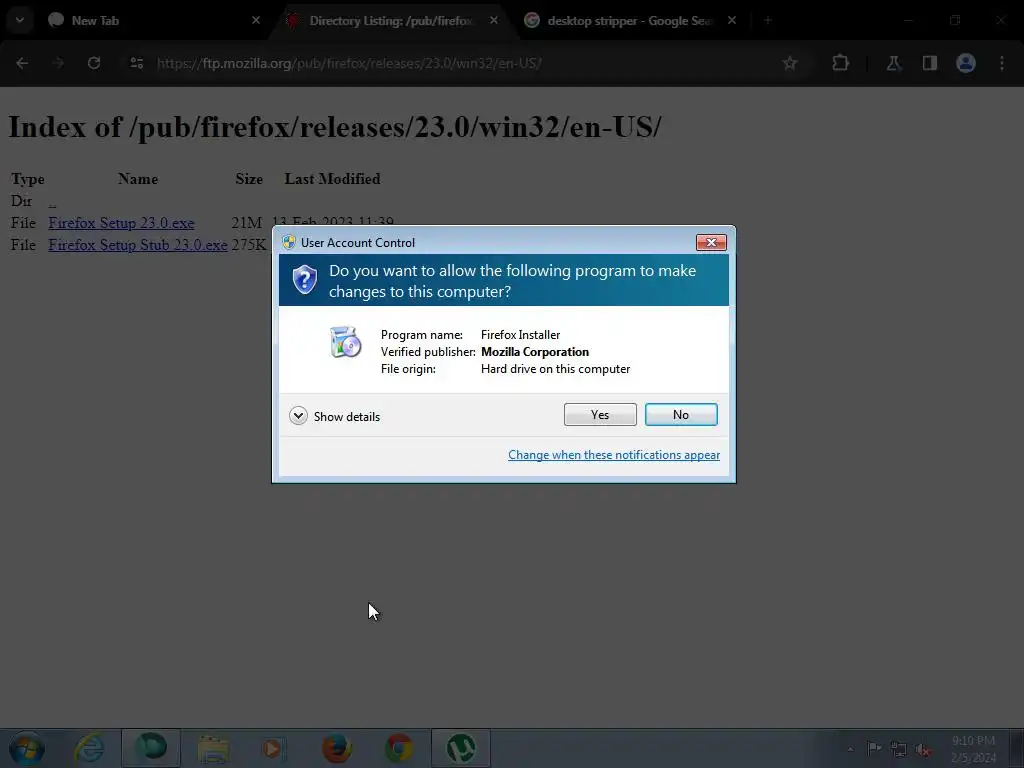This screenshot has height=768, width=1024.
Task: Click the Action Center flag tray icon
Action: pyautogui.click(x=874, y=748)
